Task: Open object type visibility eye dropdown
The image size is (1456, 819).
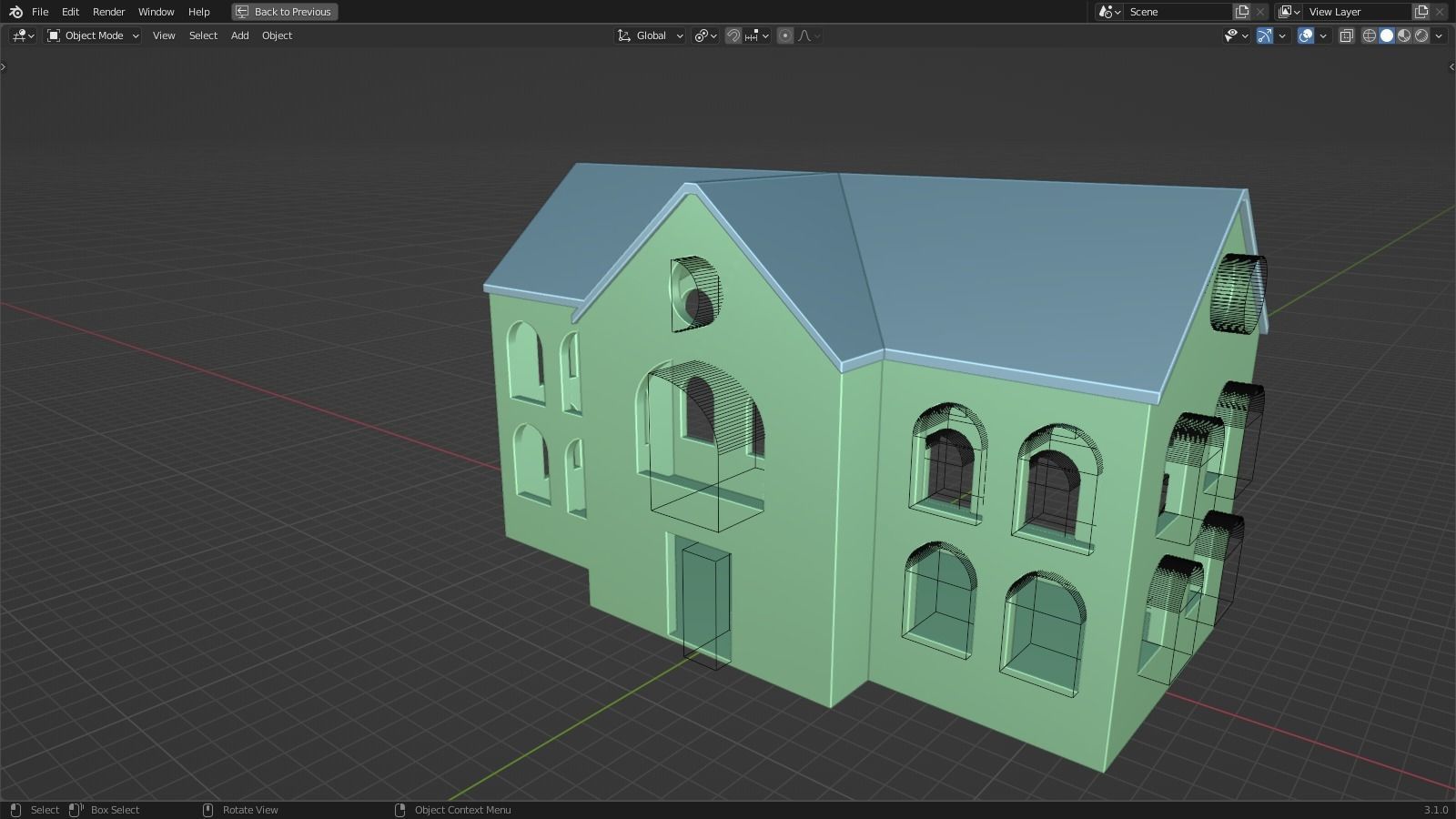Action: tap(1236, 35)
